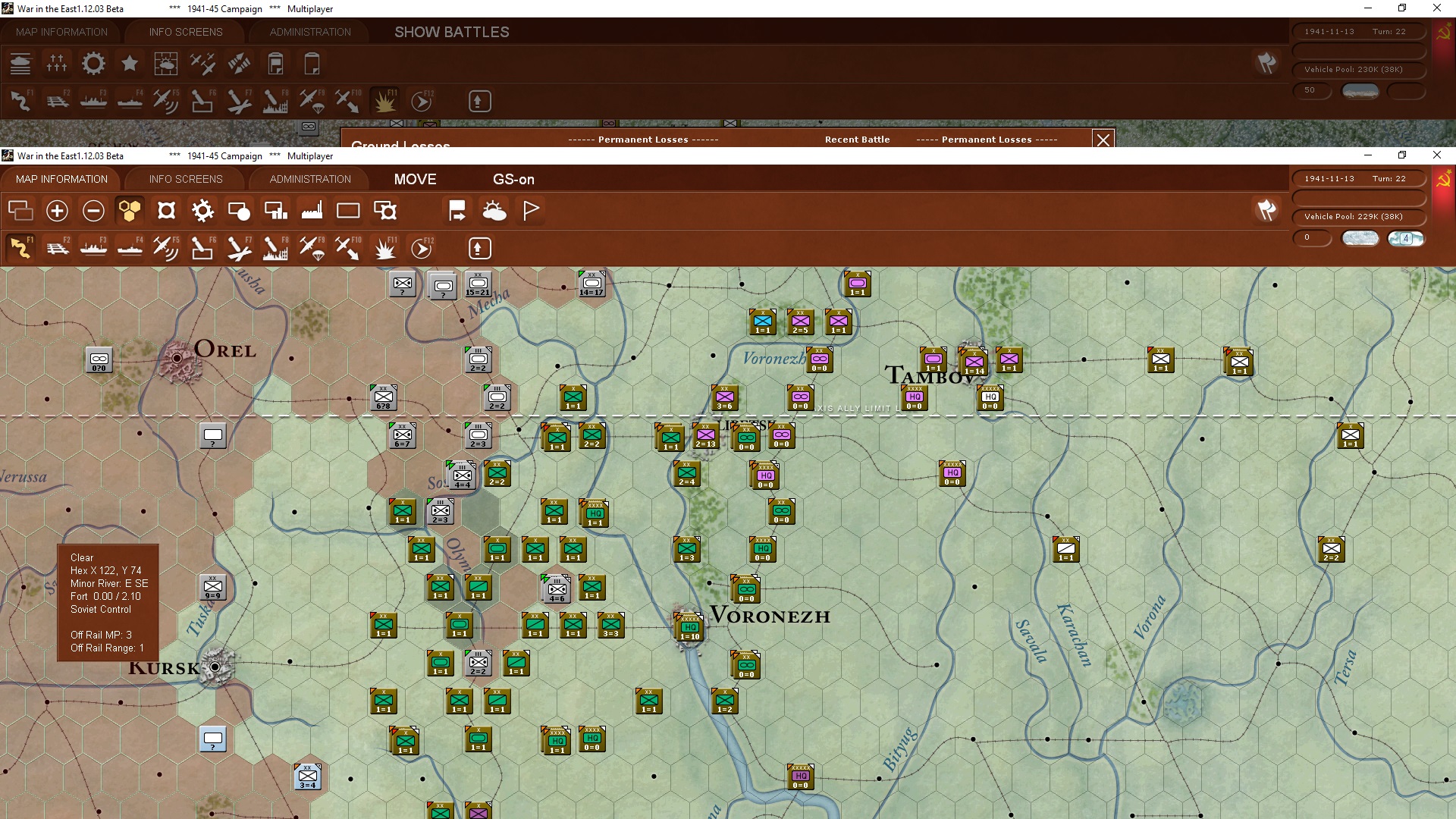Select Info Screens tab in the background window

click(x=186, y=32)
